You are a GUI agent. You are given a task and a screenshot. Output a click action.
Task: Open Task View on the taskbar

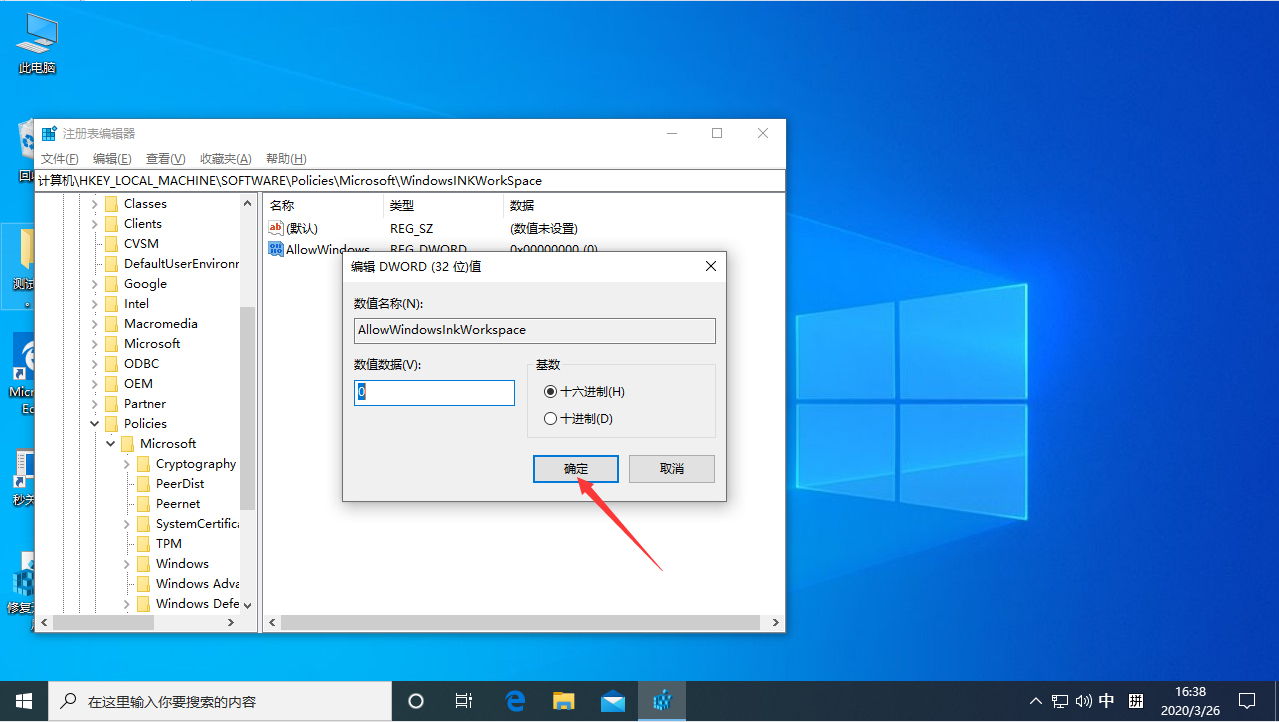tap(464, 701)
